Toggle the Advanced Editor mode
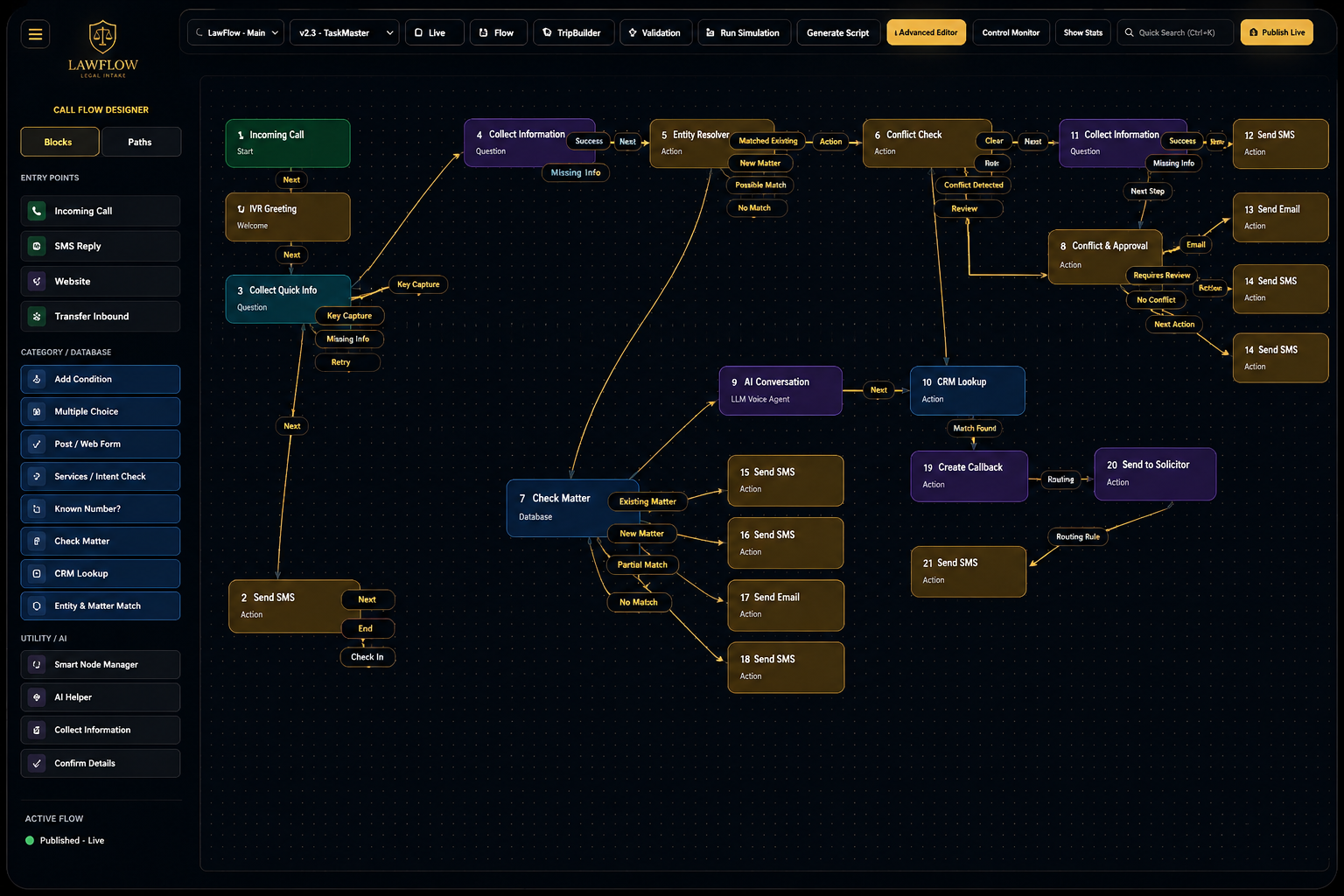Screen dimensions: 1344x896 [927, 32]
